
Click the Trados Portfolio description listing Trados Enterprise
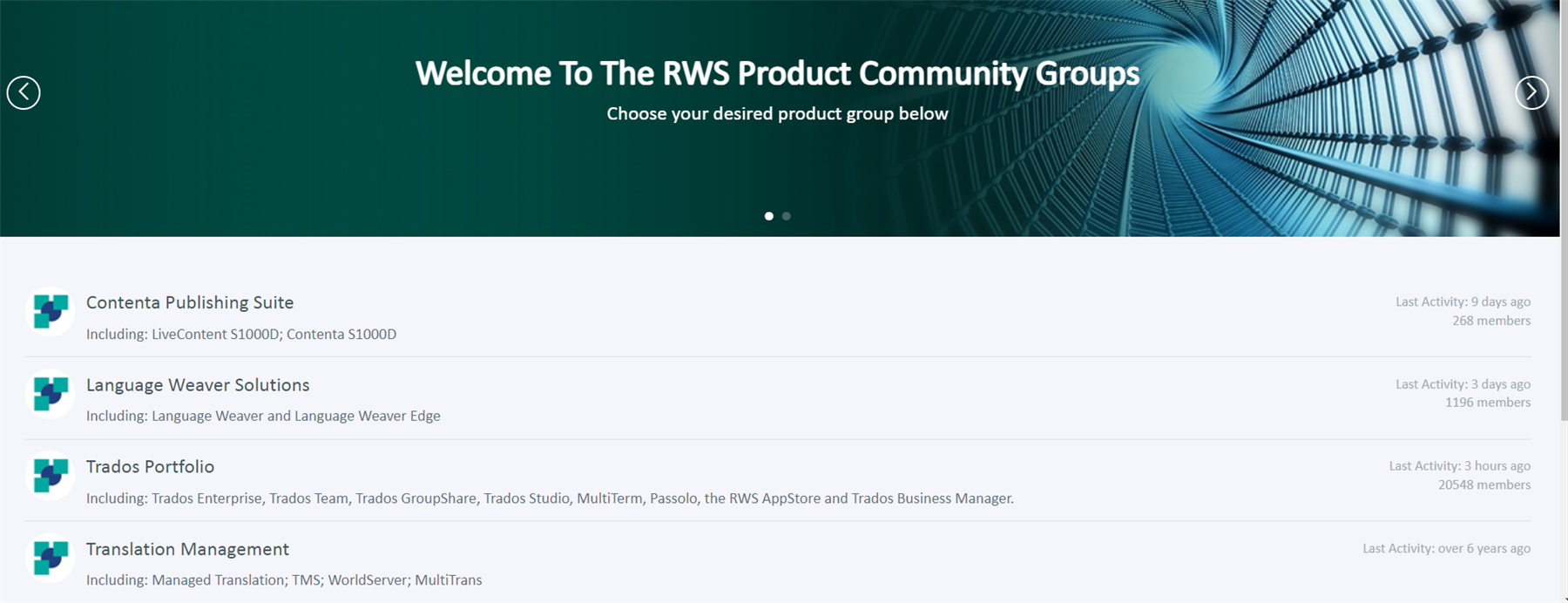550,498
